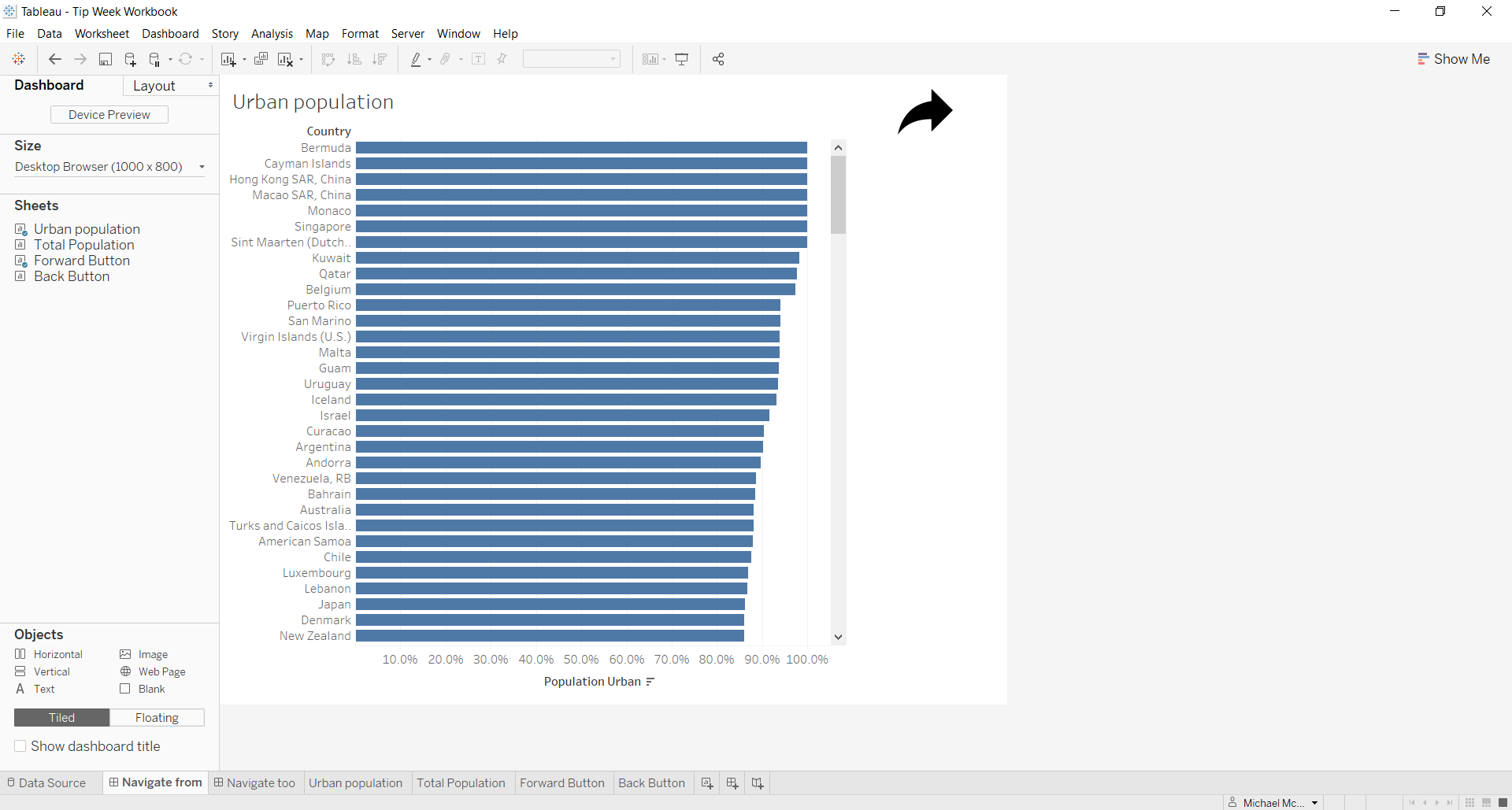The height and width of the screenshot is (810, 1512).
Task: Add a new story tab icon
Action: click(758, 783)
